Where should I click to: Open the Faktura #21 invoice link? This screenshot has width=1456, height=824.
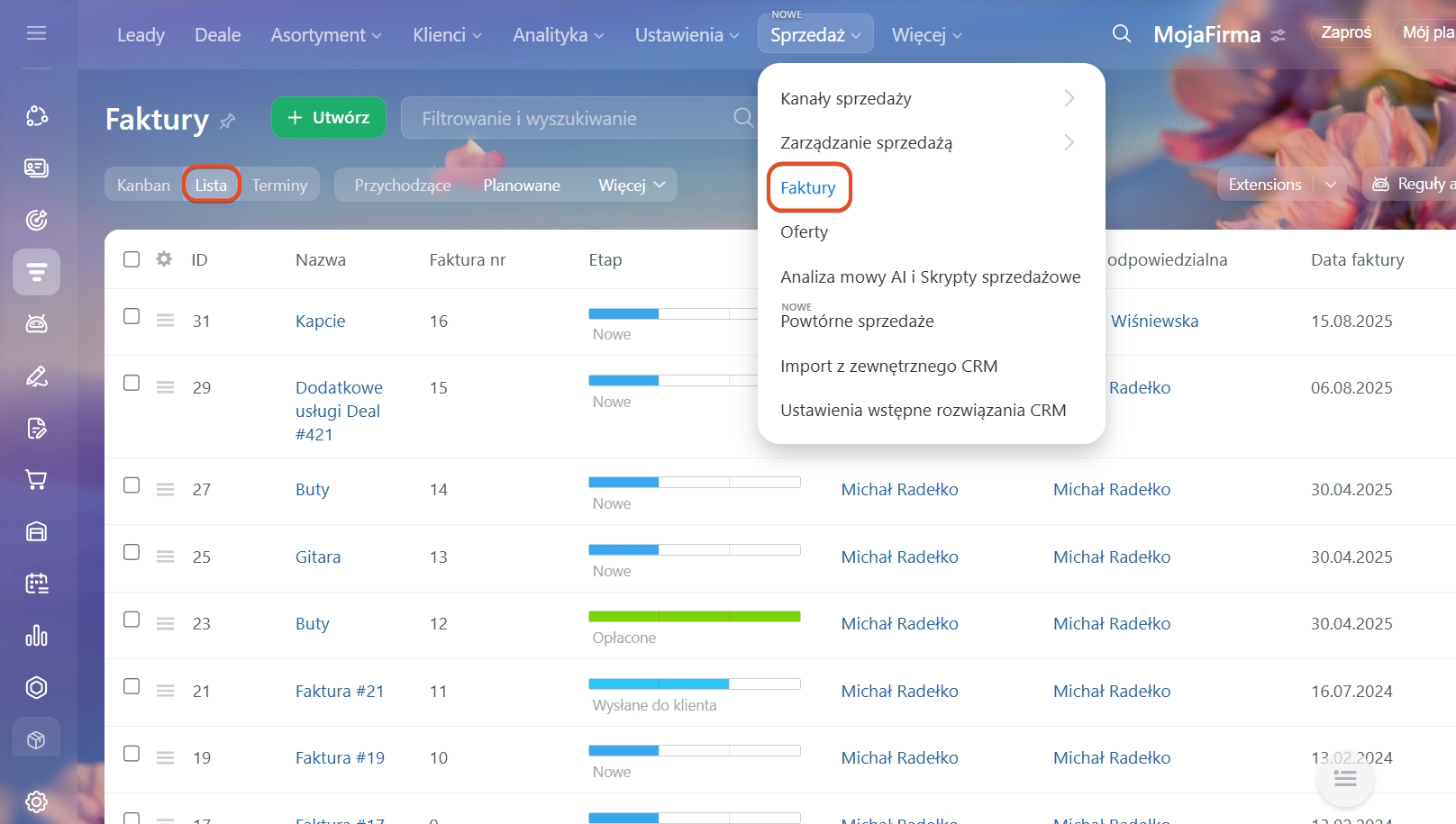[340, 692]
